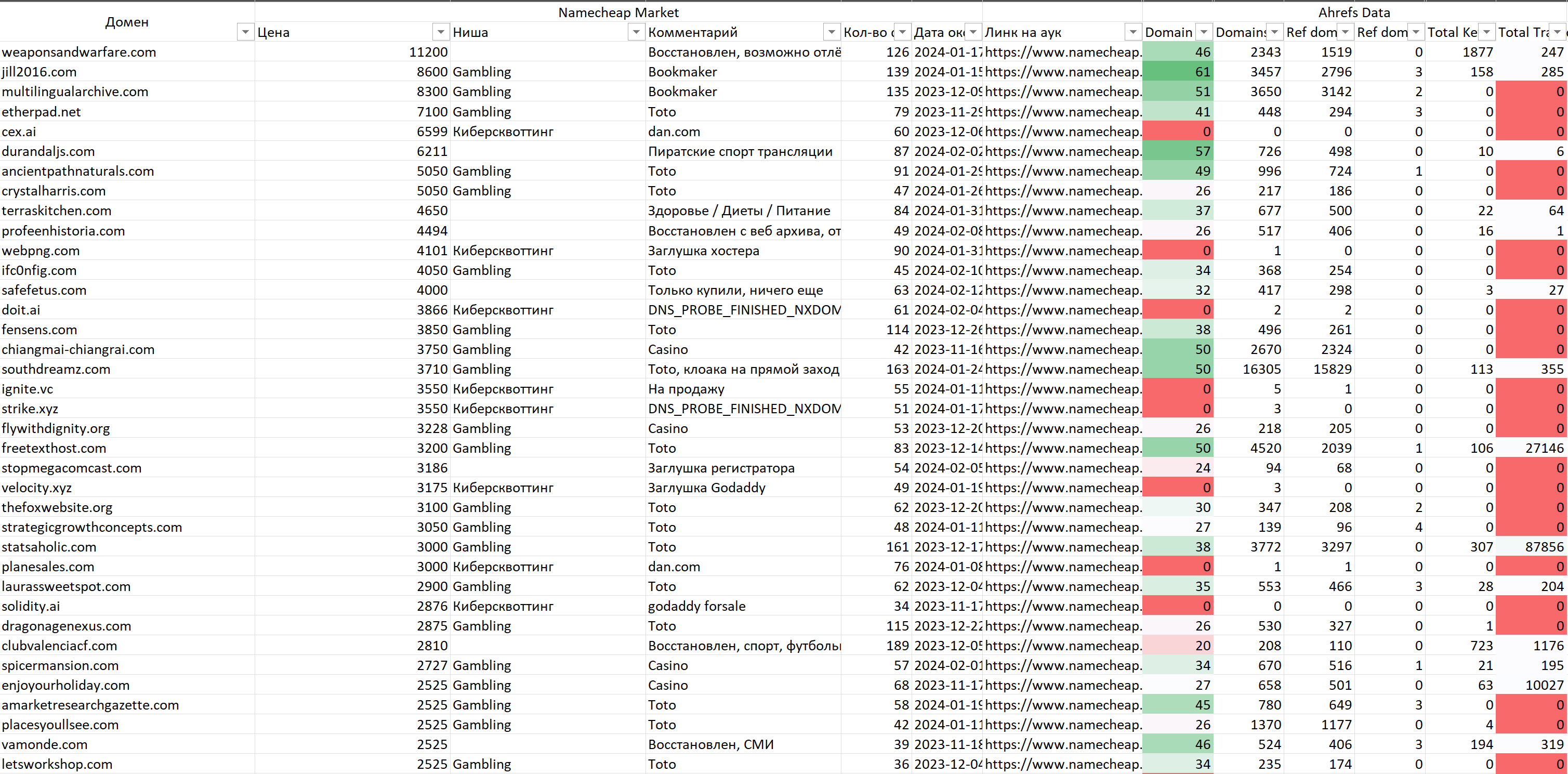Click the namecheap link for statsaholic.com
This screenshot has width=1568, height=774.
1062,547
